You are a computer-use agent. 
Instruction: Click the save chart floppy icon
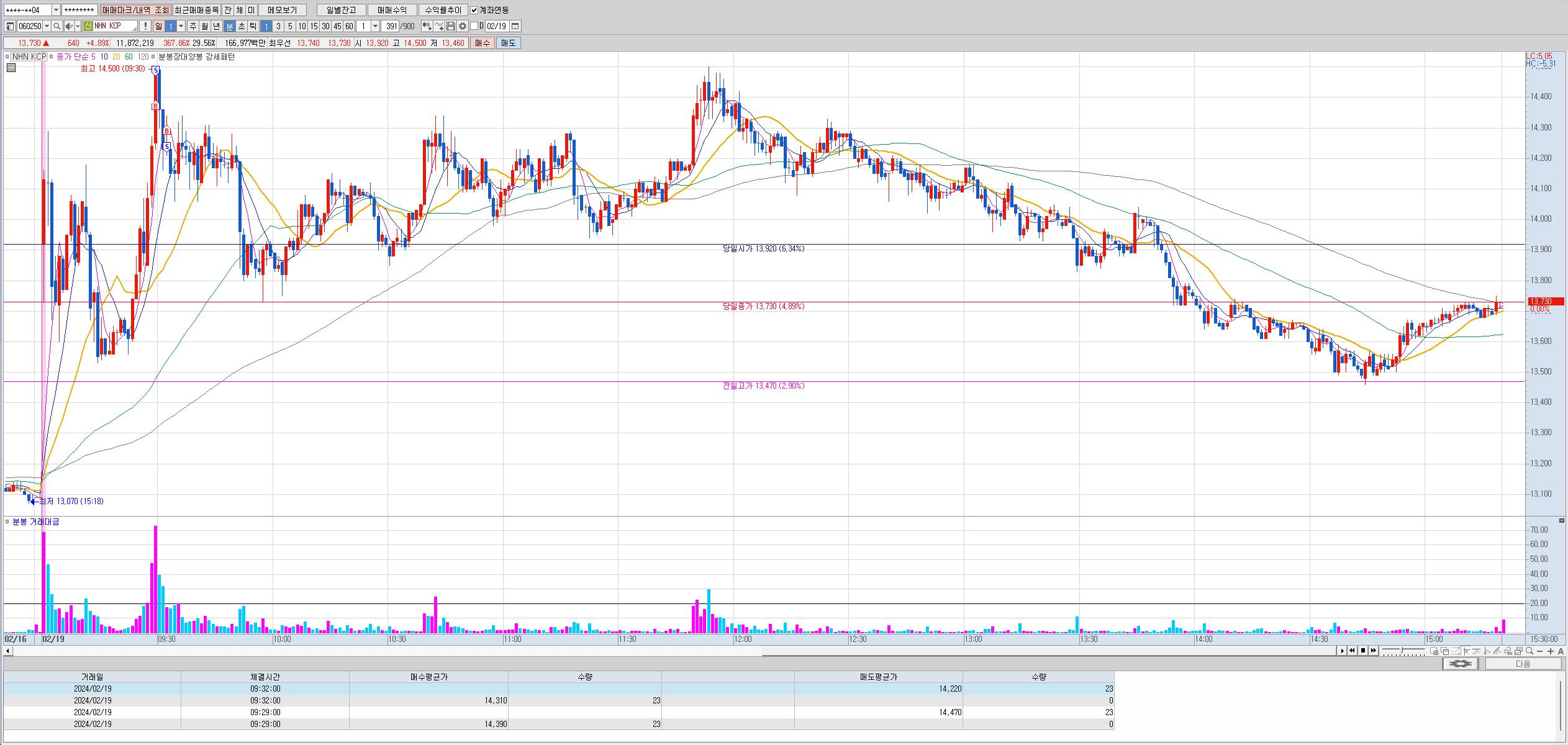(x=451, y=26)
